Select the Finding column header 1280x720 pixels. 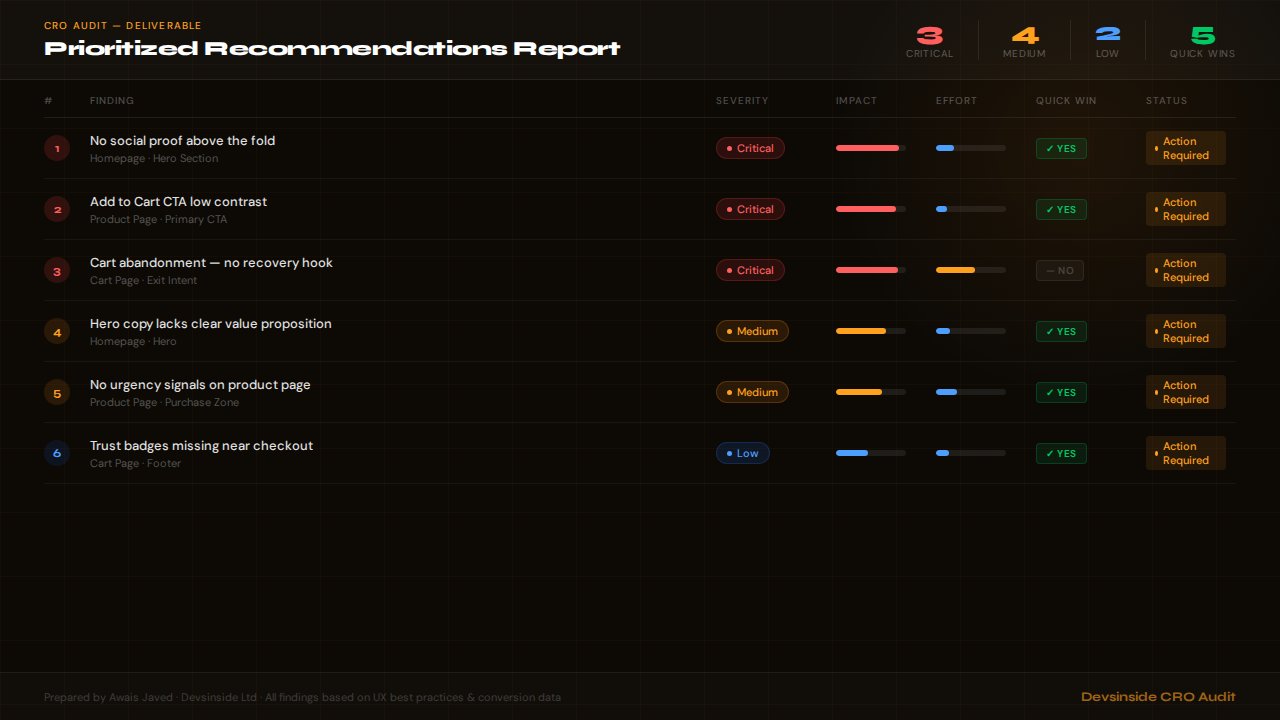point(112,101)
